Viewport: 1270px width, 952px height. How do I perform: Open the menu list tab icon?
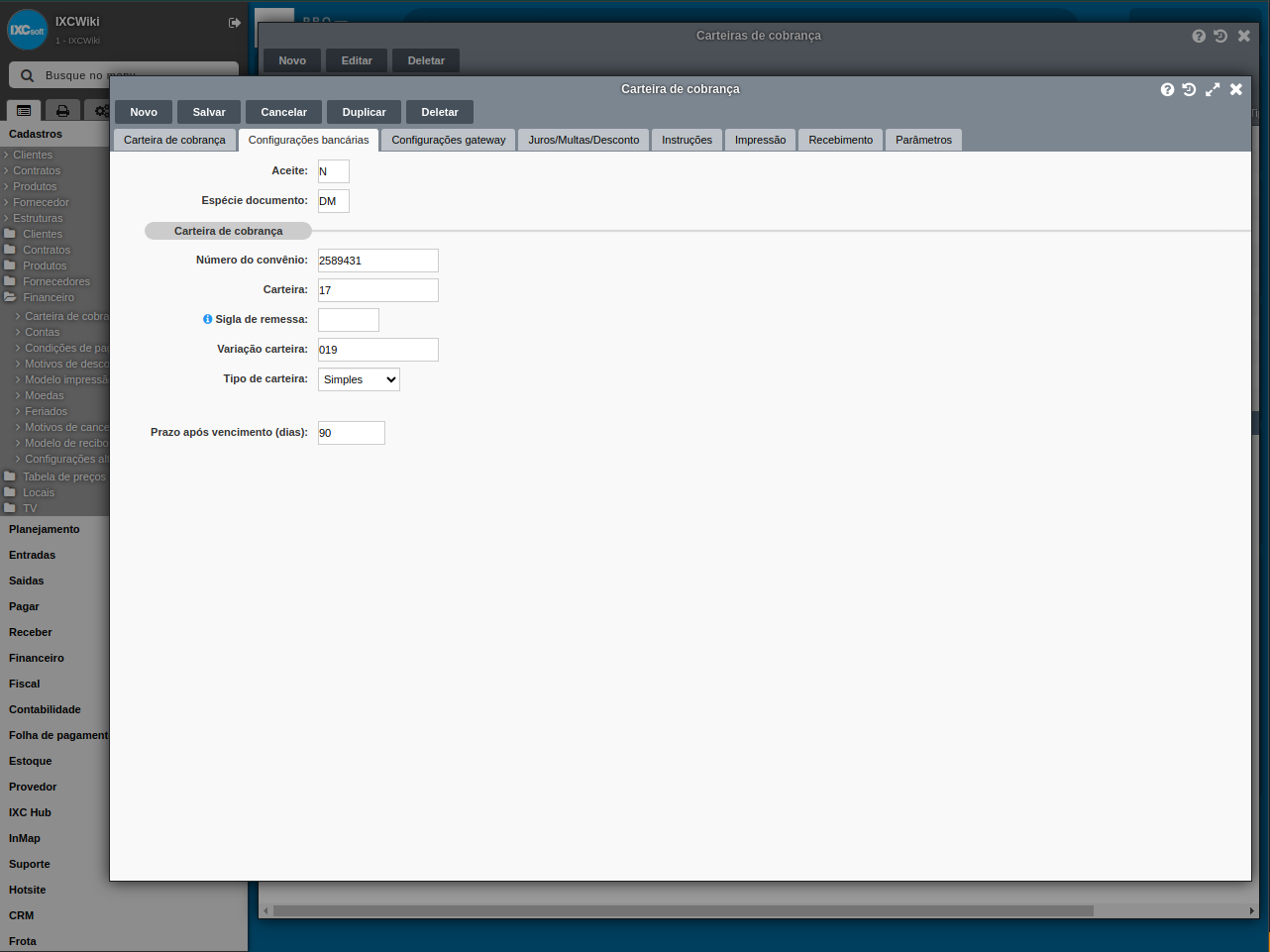click(x=24, y=111)
